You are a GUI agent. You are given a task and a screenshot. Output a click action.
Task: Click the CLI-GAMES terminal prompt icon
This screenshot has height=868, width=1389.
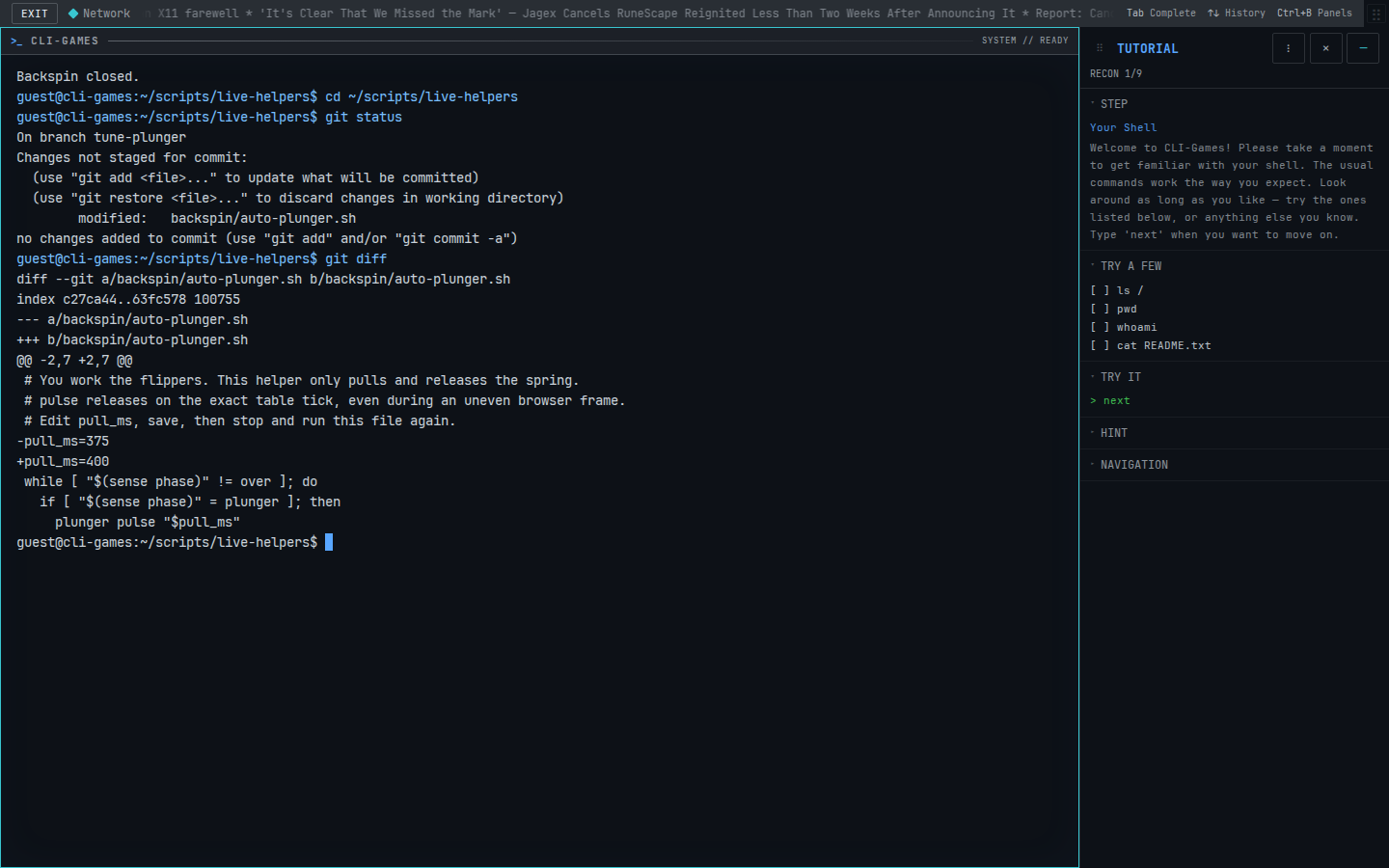click(16, 41)
